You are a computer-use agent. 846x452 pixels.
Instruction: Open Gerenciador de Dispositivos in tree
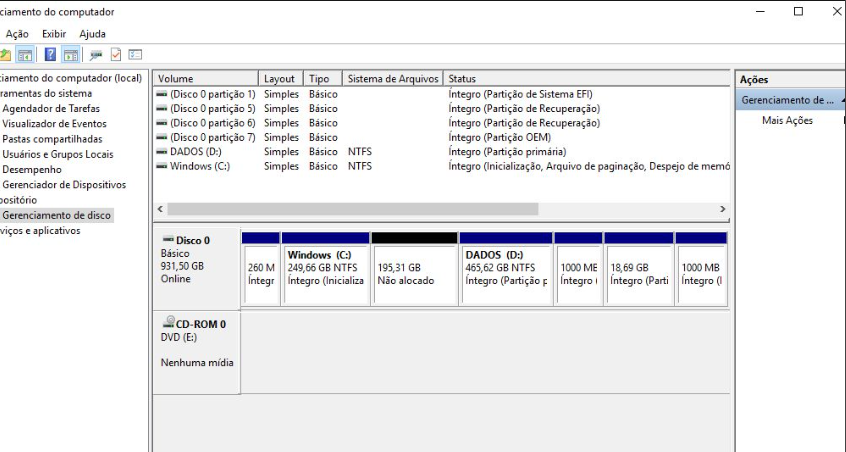click(64, 184)
